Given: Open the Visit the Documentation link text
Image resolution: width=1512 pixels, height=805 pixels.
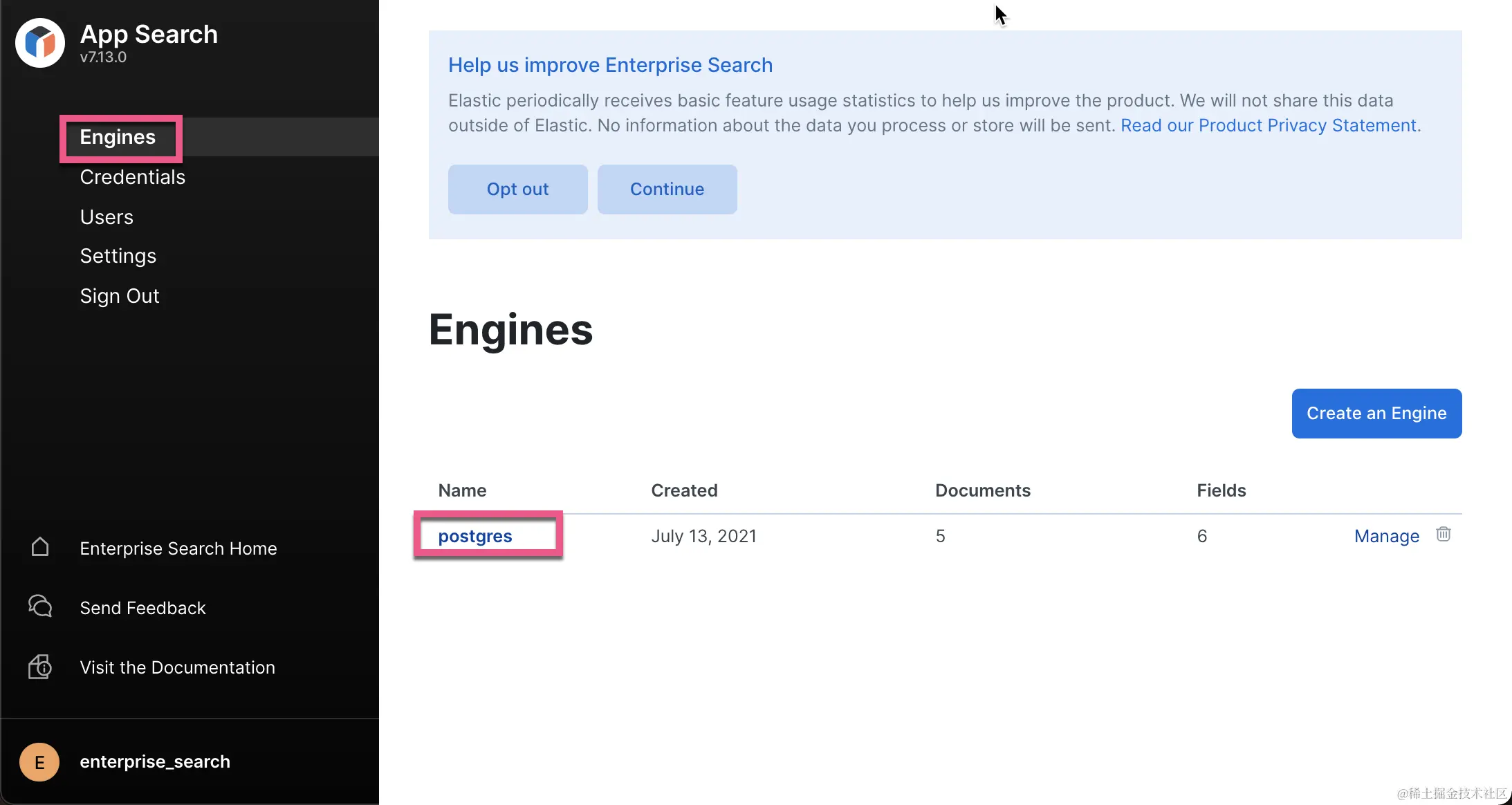Looking at the screenshot, I should [x=178, y=667].
